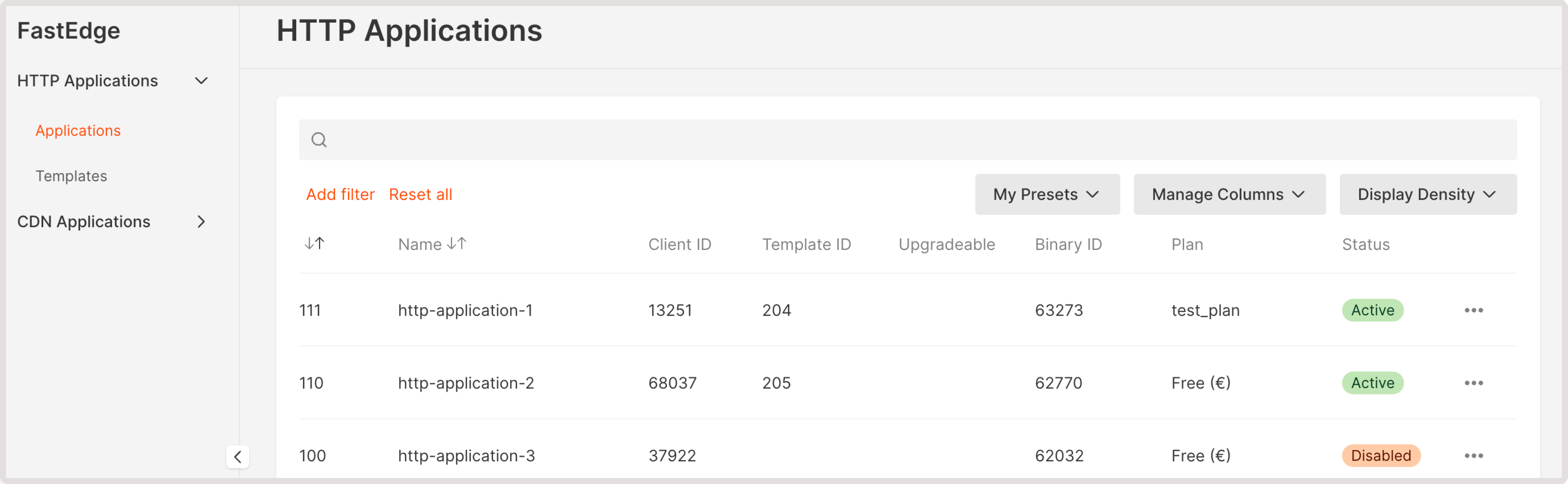Open the Display Density dropdown
The image size is (1568, 484).
[1427, 194]
